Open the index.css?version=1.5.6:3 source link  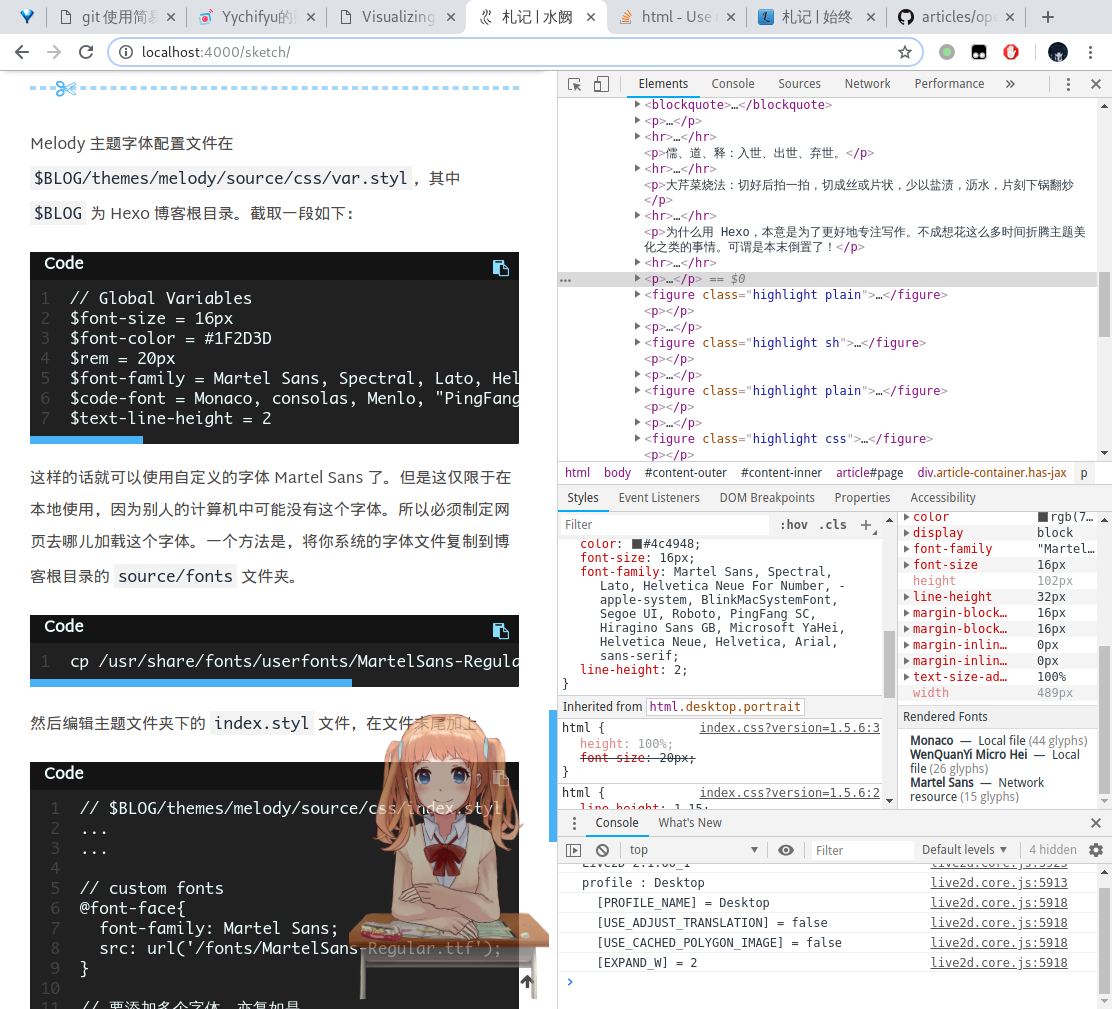click(789, 728)
